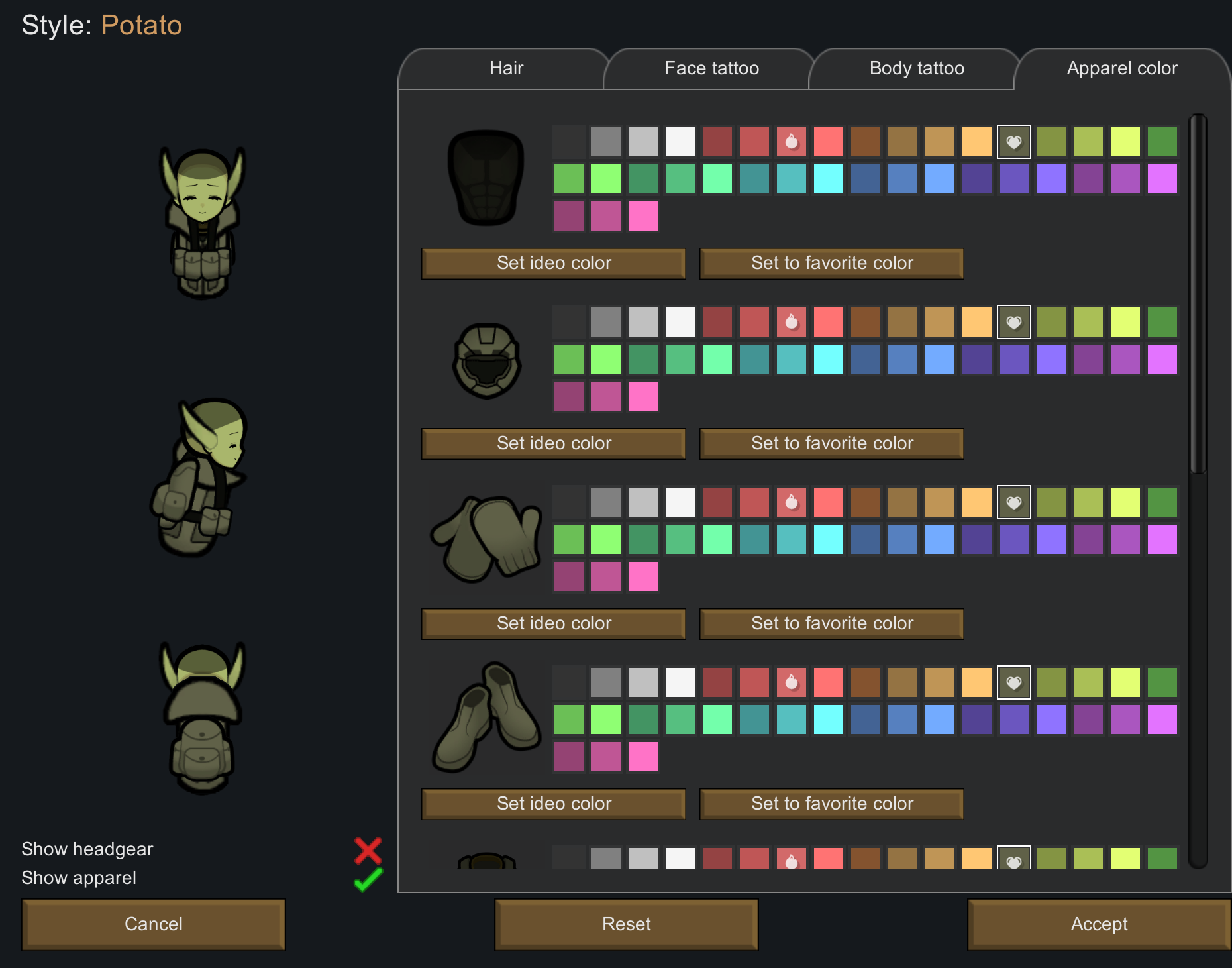Select ideo color swatch in helmet row
The image size is (1232, 968).
792,322
